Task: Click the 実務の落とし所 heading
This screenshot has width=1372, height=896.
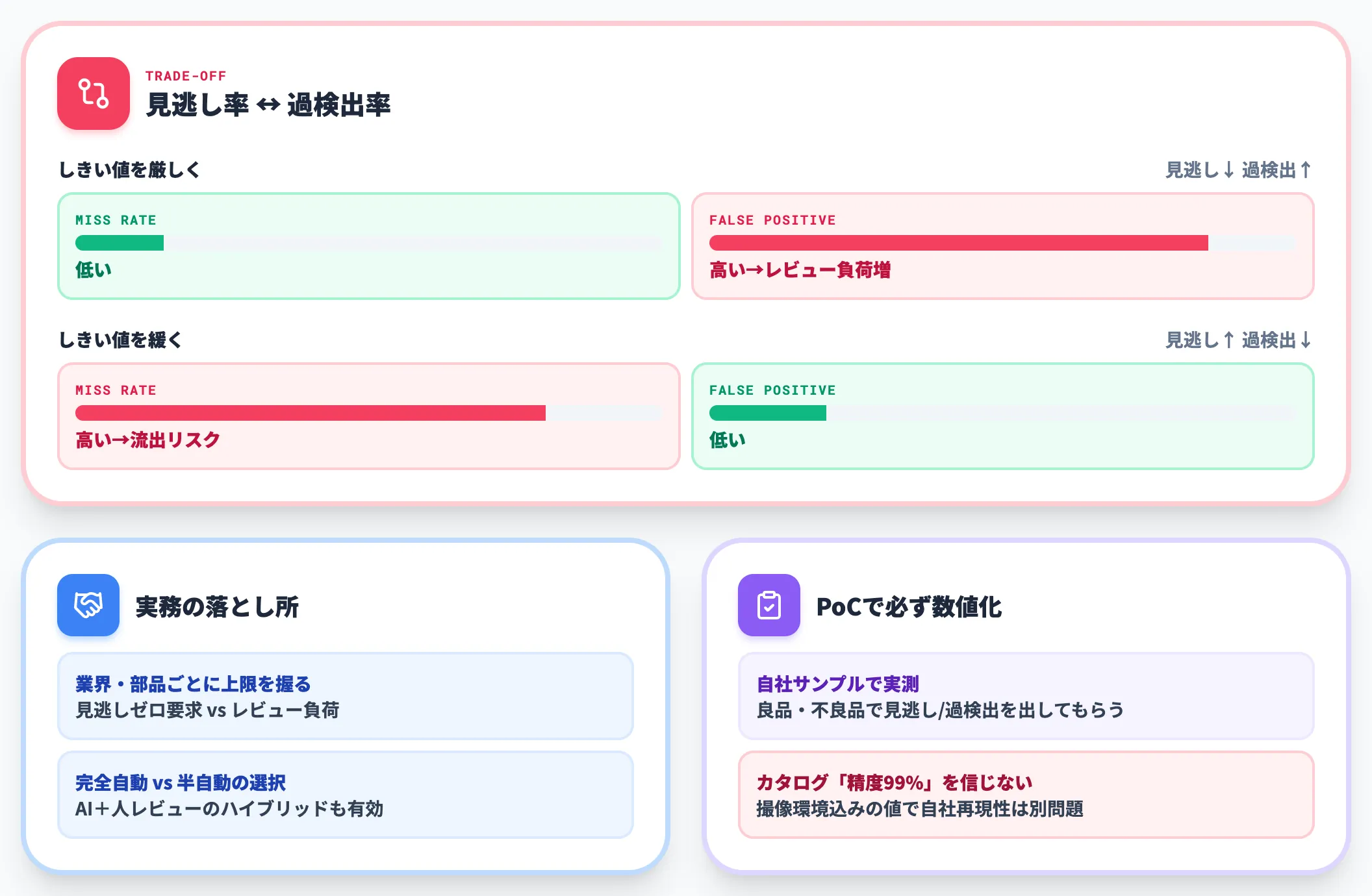Action: pyautogui.click(x=217, y=606)
